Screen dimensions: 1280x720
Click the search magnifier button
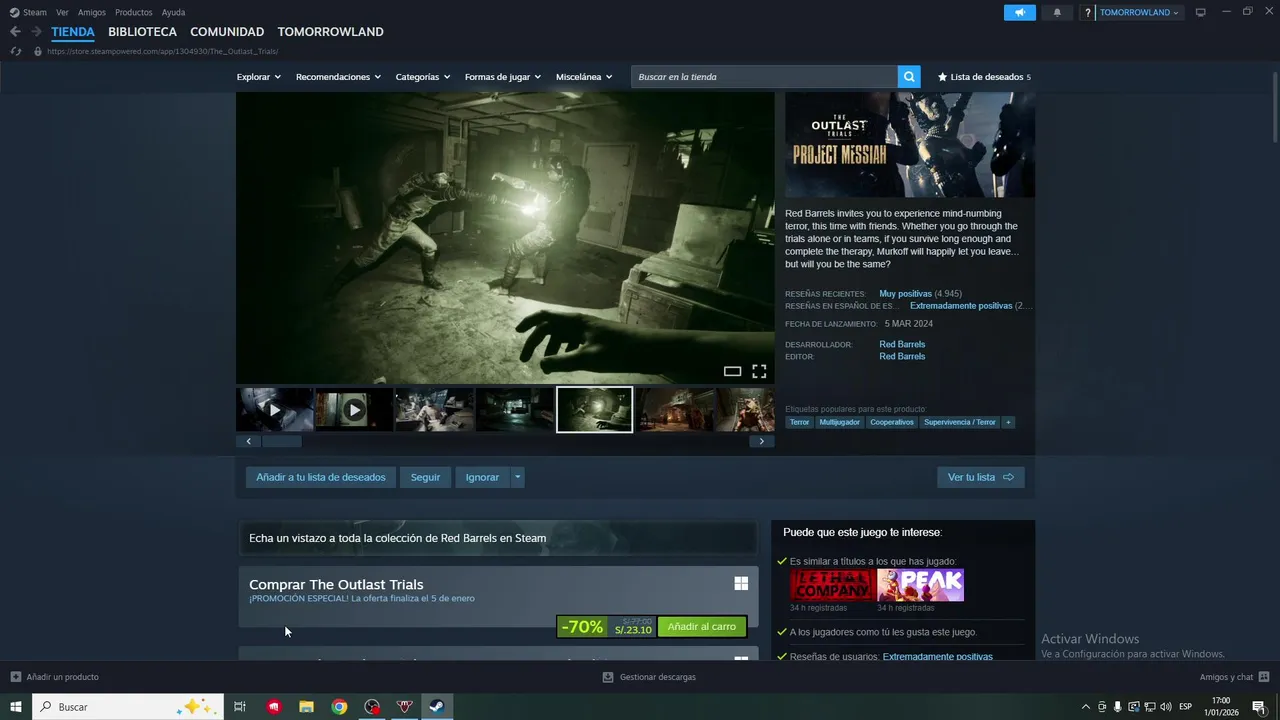click(909, 77)
